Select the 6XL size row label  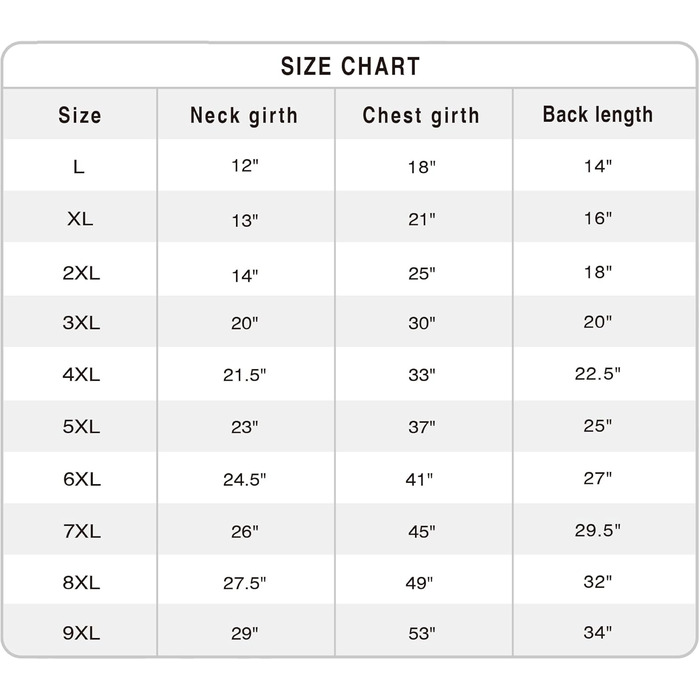point(81,479)
